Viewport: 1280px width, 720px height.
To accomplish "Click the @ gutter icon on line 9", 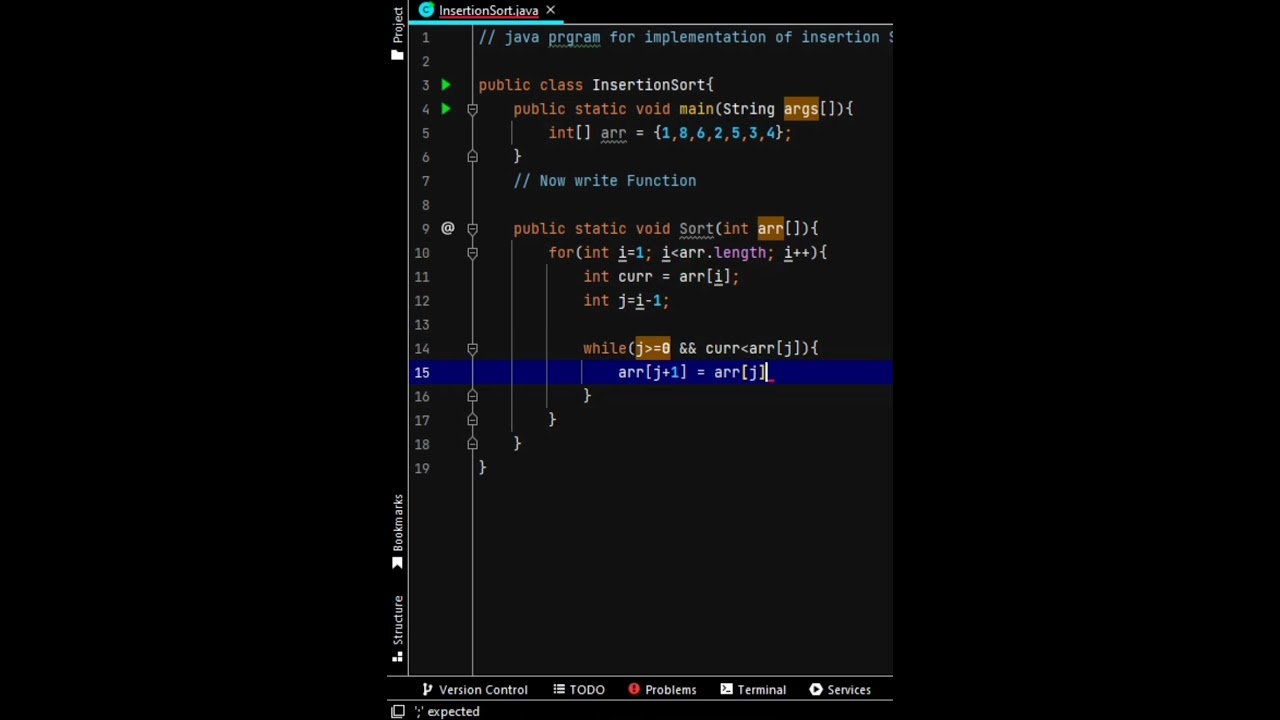I will point(447,229).
